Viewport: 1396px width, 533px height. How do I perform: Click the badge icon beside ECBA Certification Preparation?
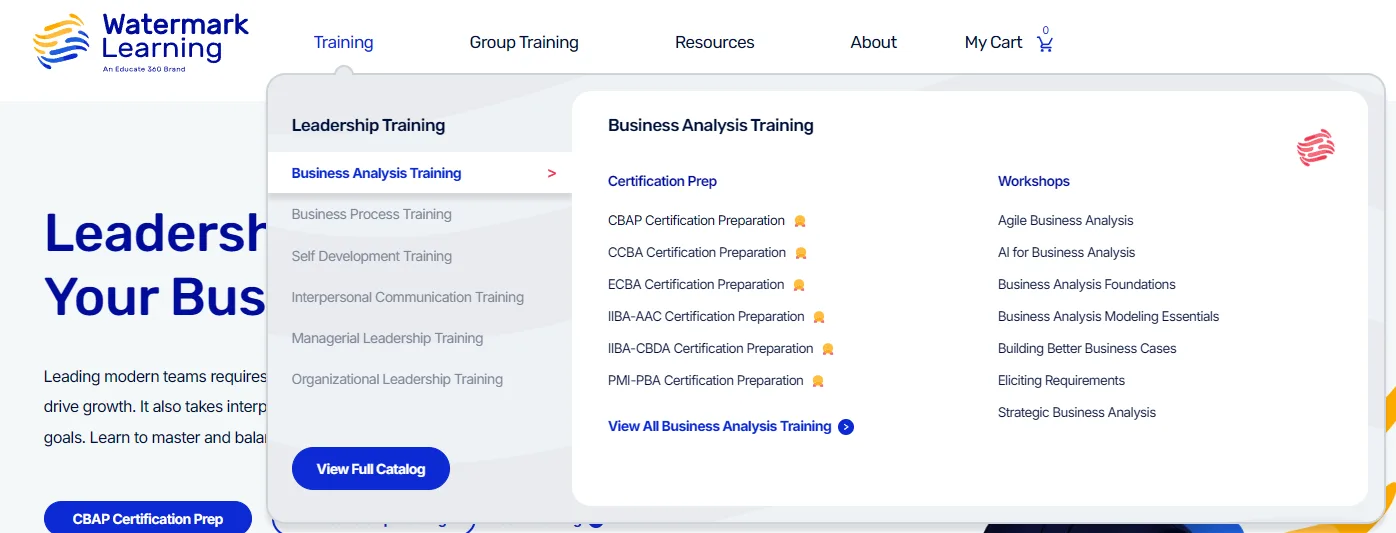pyautogui.click(x=799, y=285)
